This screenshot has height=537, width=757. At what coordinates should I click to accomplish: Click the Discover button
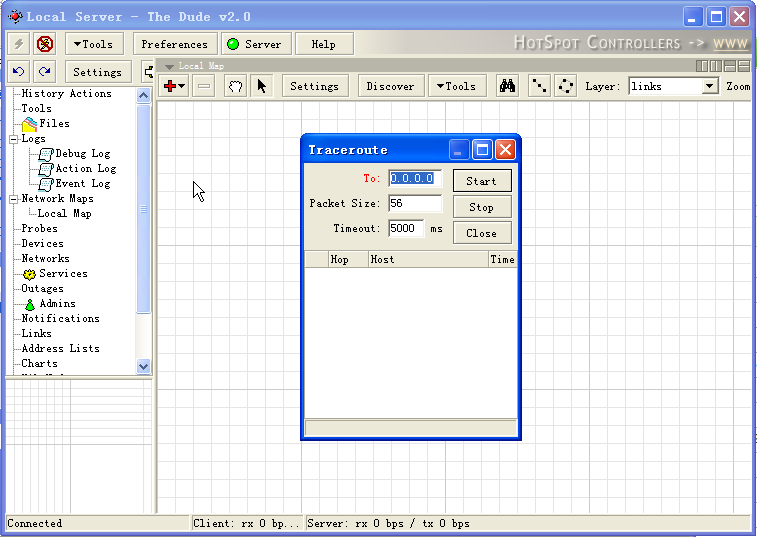[390, 86]
